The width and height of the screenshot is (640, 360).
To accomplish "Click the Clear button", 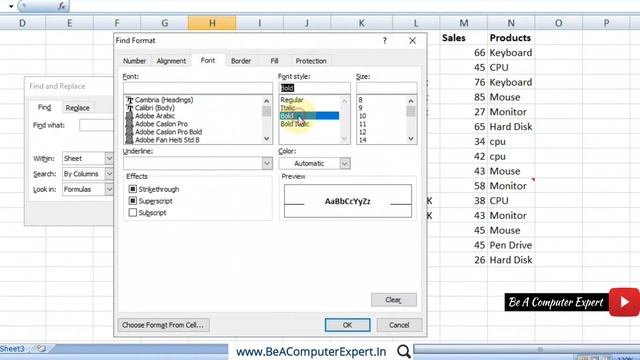I will tap(393, 300).
